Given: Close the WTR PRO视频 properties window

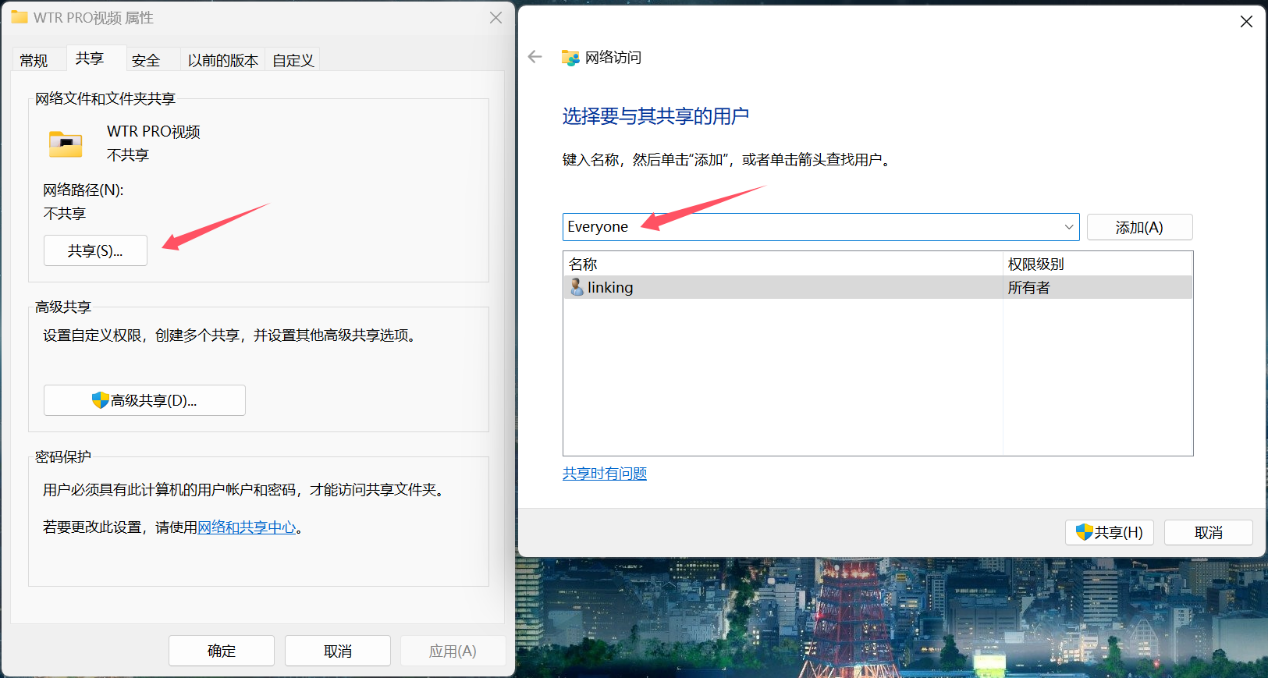Looking at the screenshot, I should (x=495, y=18).
